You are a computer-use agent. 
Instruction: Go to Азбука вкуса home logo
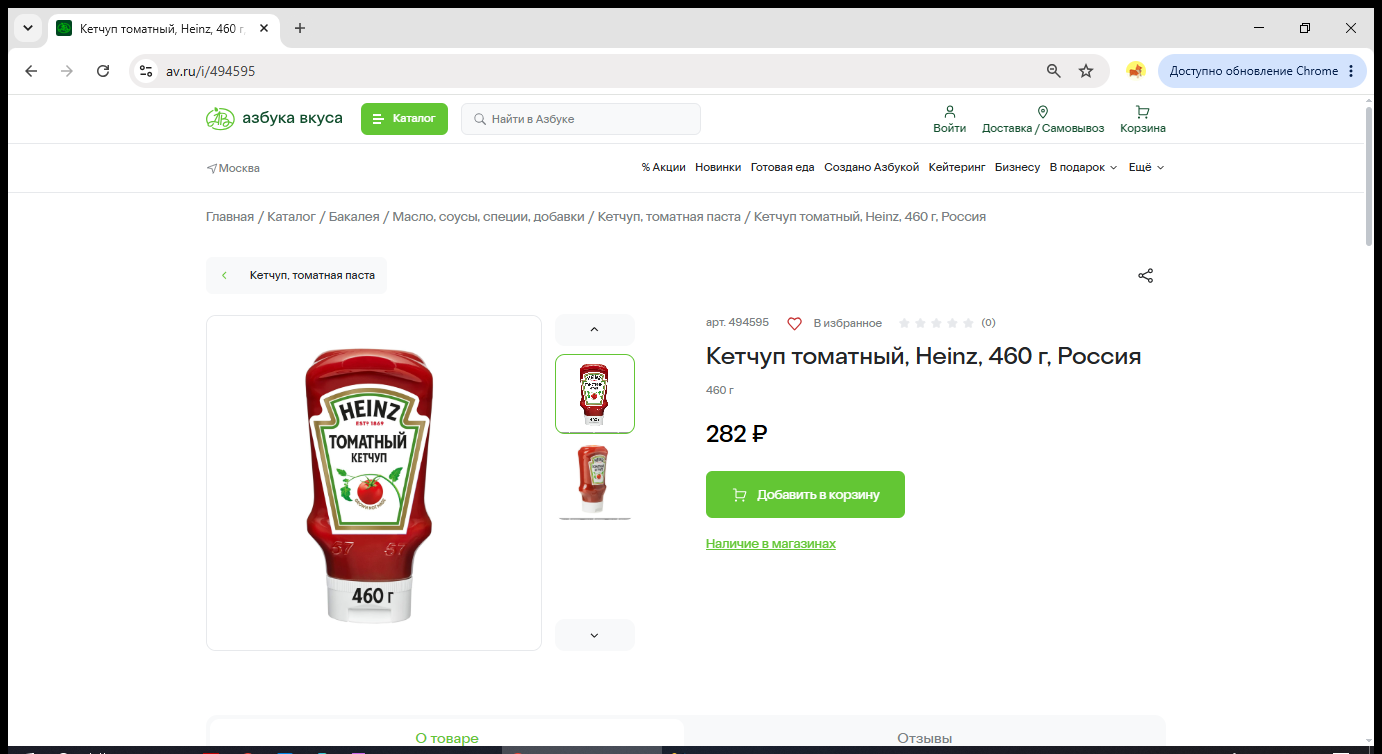tap(274, 119)
